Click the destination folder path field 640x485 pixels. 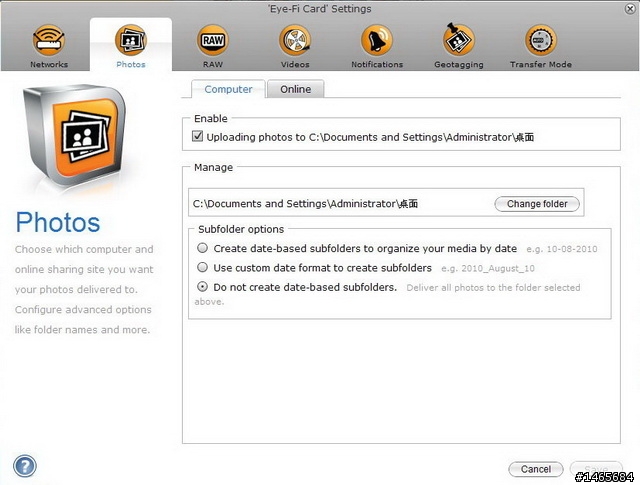[341, 203]
